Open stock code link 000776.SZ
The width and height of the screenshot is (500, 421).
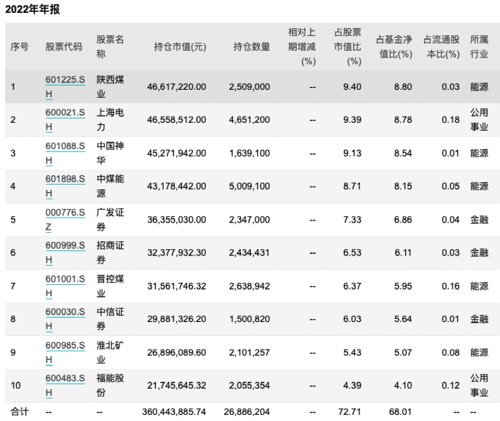click(65, 219)
